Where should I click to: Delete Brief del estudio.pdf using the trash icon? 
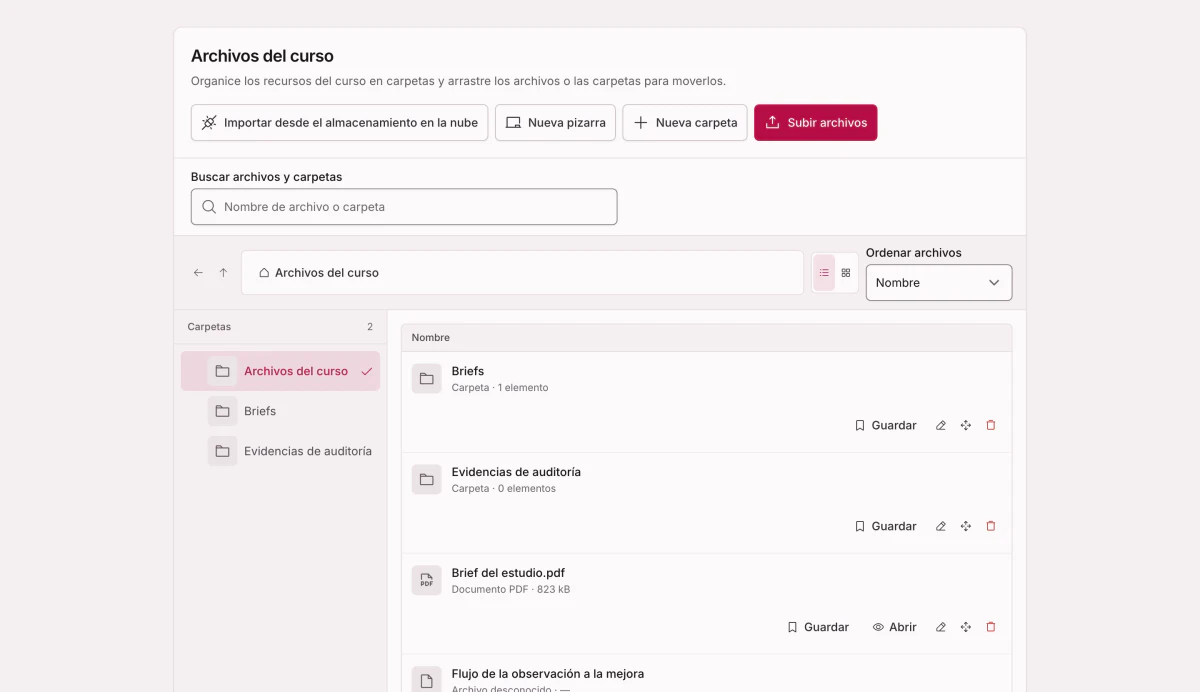click(x=991, y=628)
